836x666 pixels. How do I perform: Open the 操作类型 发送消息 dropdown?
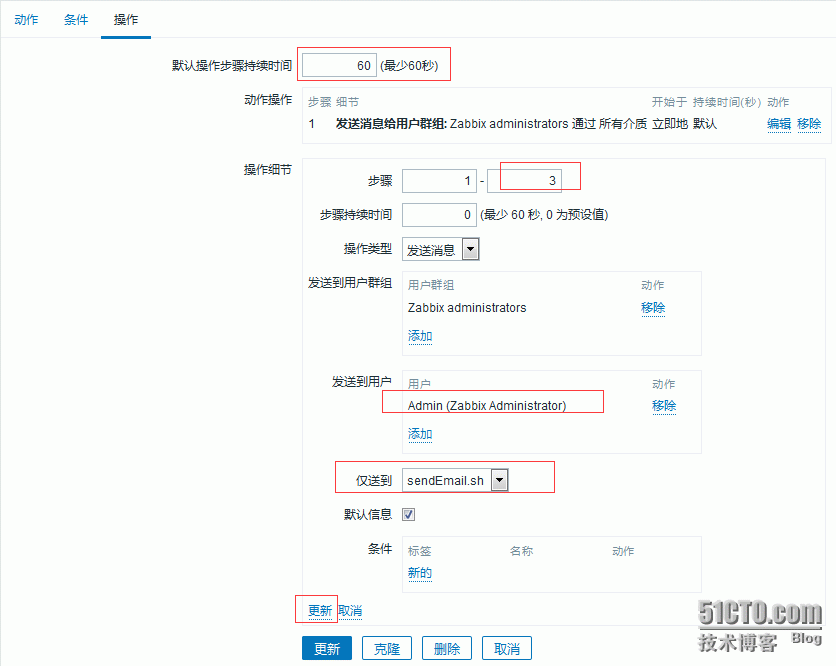[441, 250]
